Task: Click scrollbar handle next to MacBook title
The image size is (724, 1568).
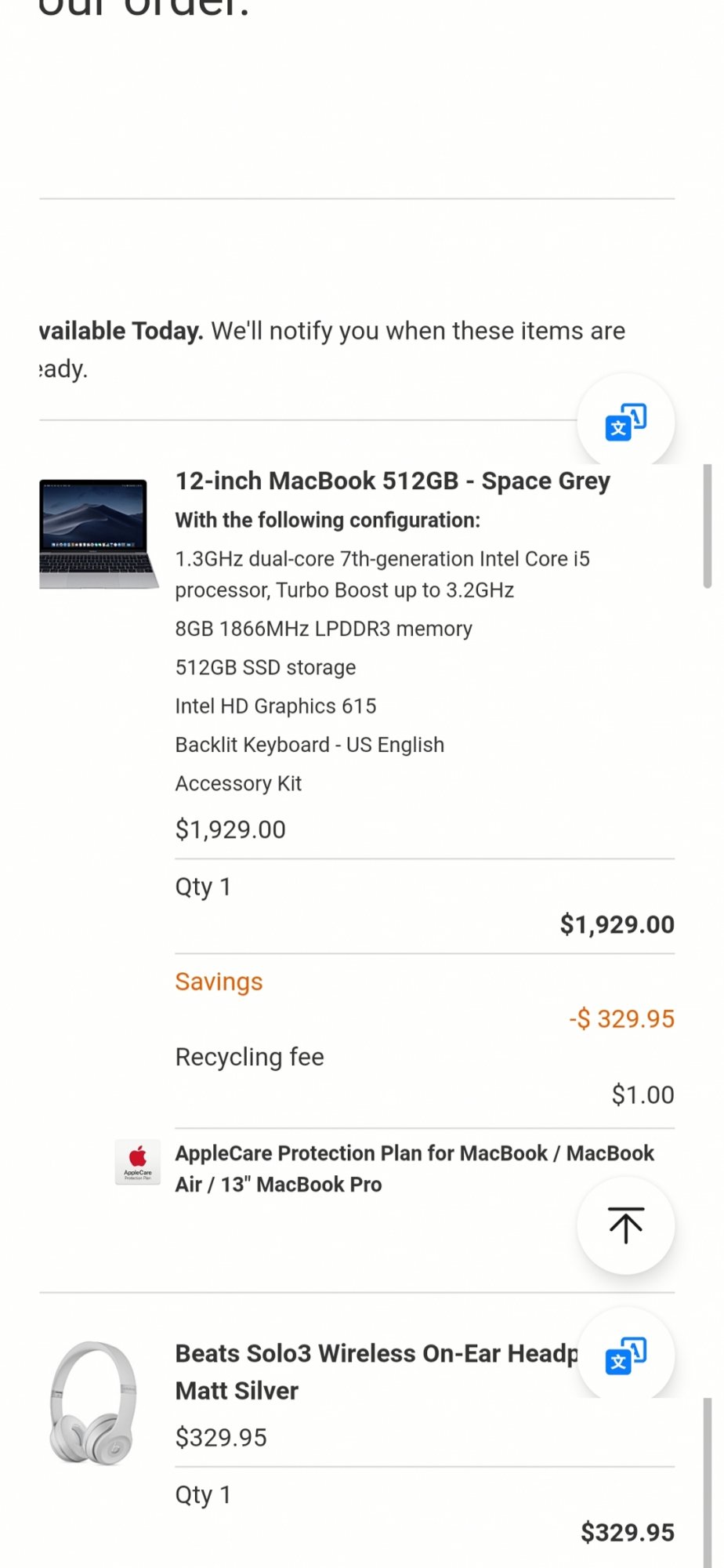Action: click(707, 525)
